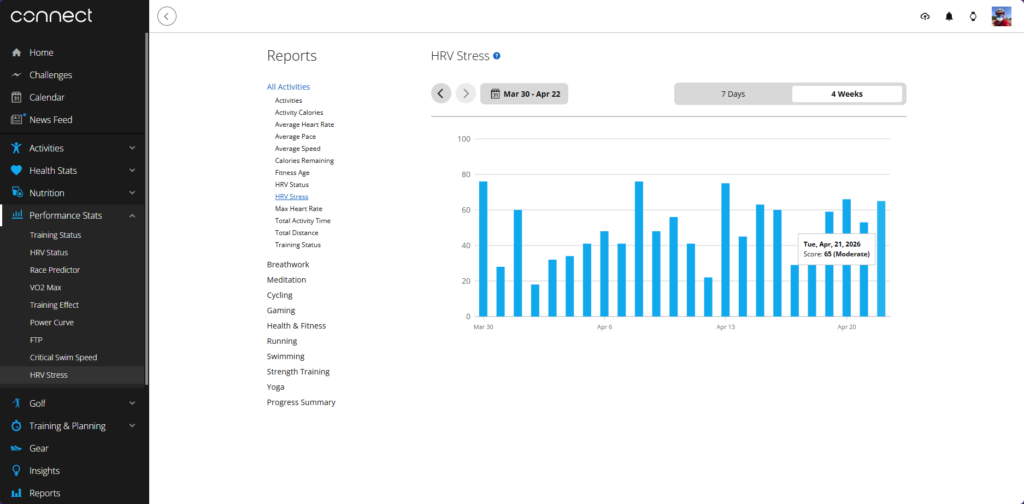The image size is (1024, 504).
Task: Open Progress Summary report category
Action: [x=301, y=403]
